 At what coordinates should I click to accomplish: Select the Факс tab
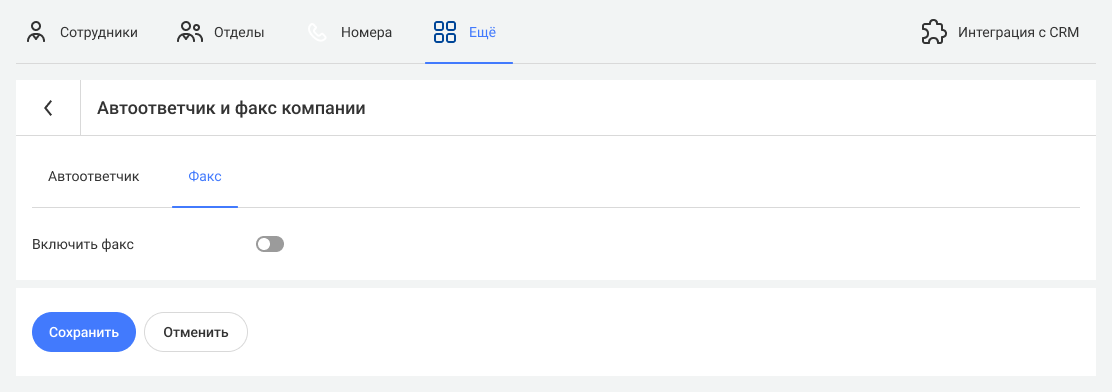pyautogui.click(x=205, y=177)
